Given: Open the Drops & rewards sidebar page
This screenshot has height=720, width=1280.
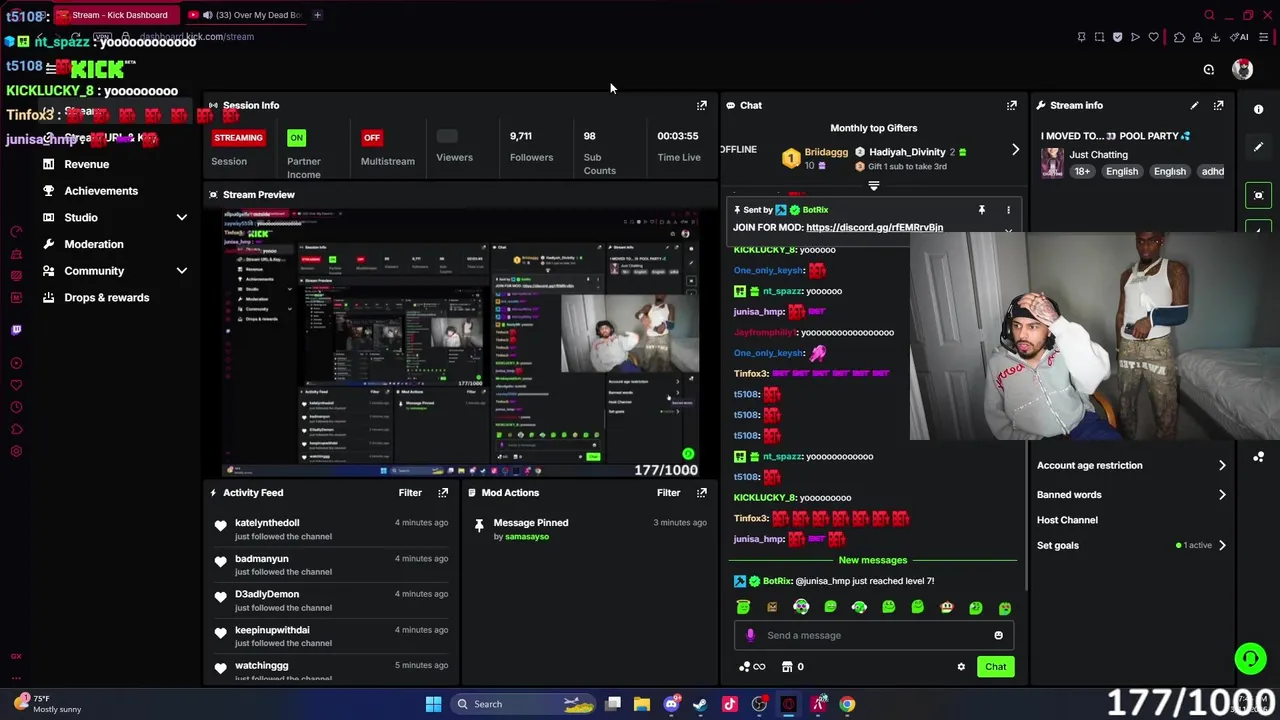Looking at the screenshot, I should (x=106, y=298).
